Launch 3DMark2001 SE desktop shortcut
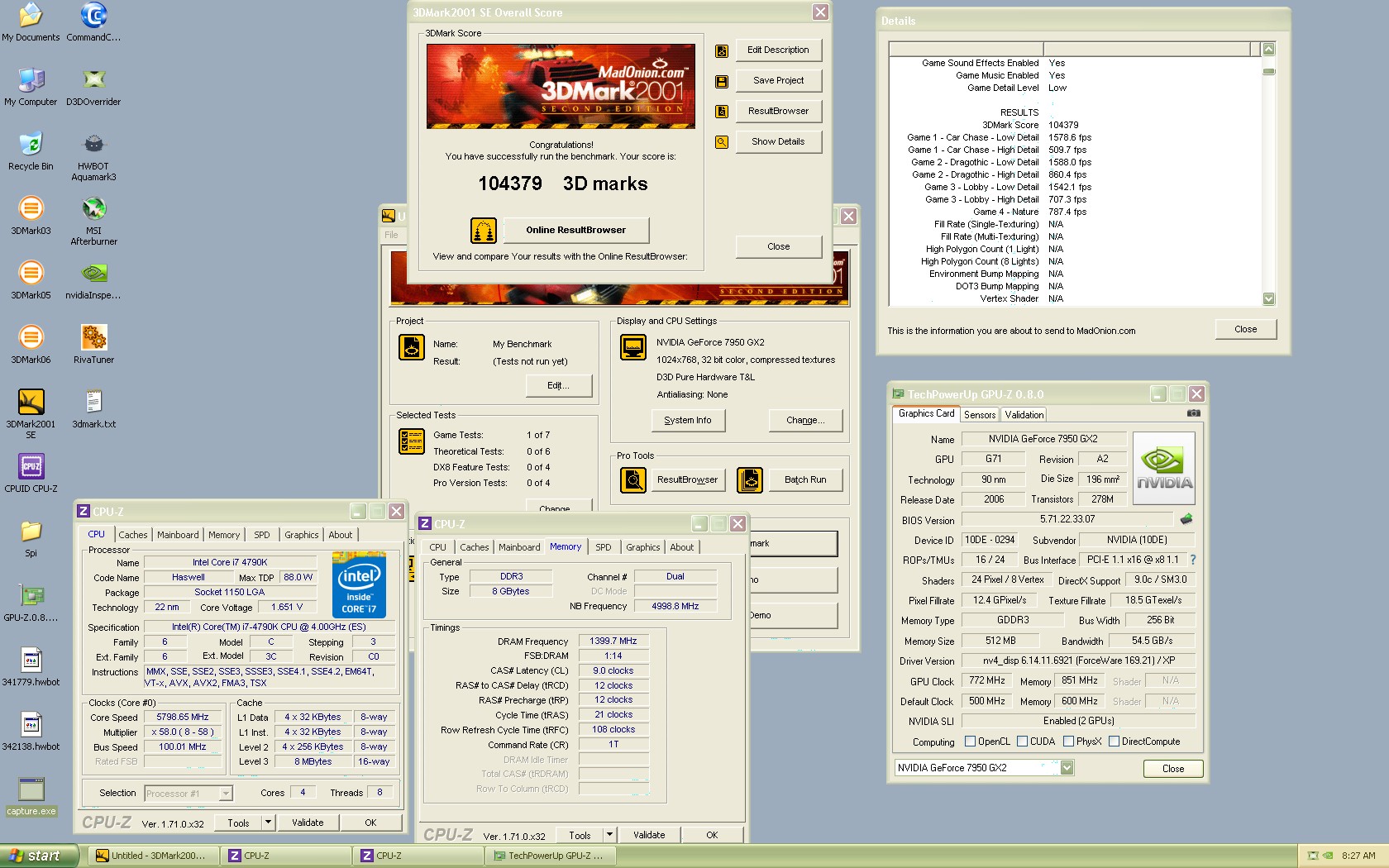1389x868 pixels. click(31, 414)
